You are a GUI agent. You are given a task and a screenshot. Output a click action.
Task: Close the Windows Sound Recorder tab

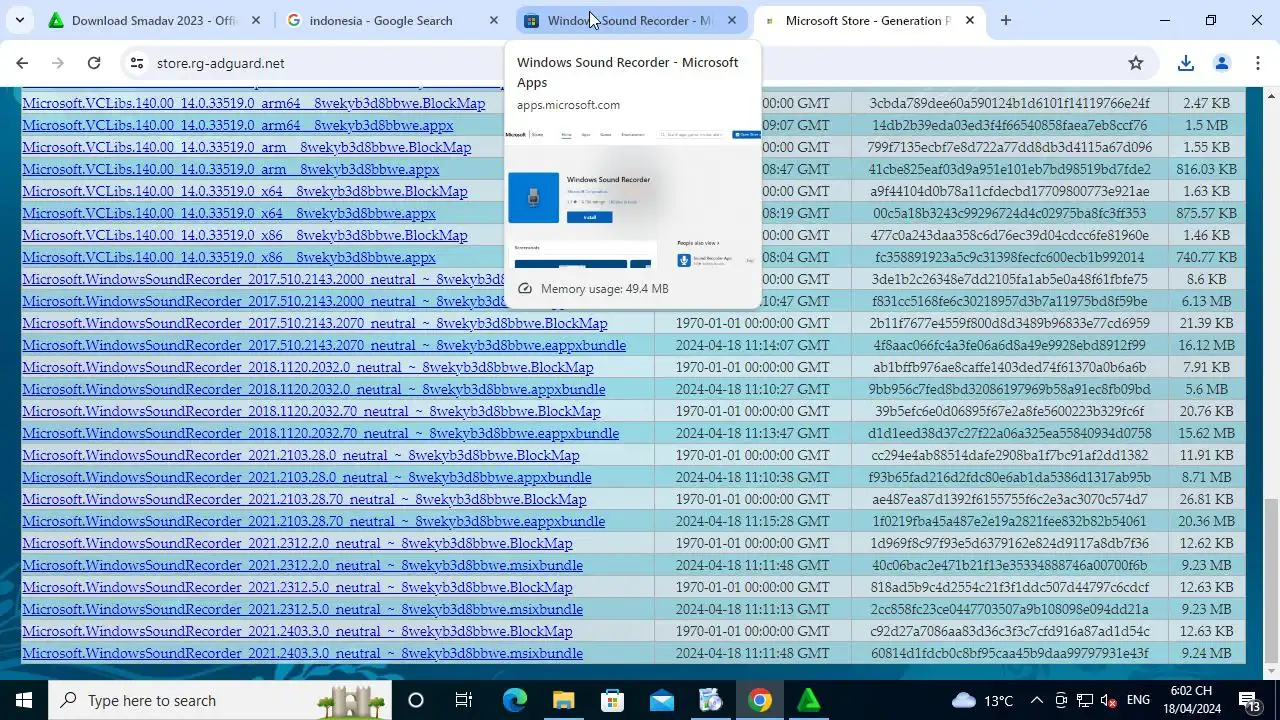tap(732, 20)
